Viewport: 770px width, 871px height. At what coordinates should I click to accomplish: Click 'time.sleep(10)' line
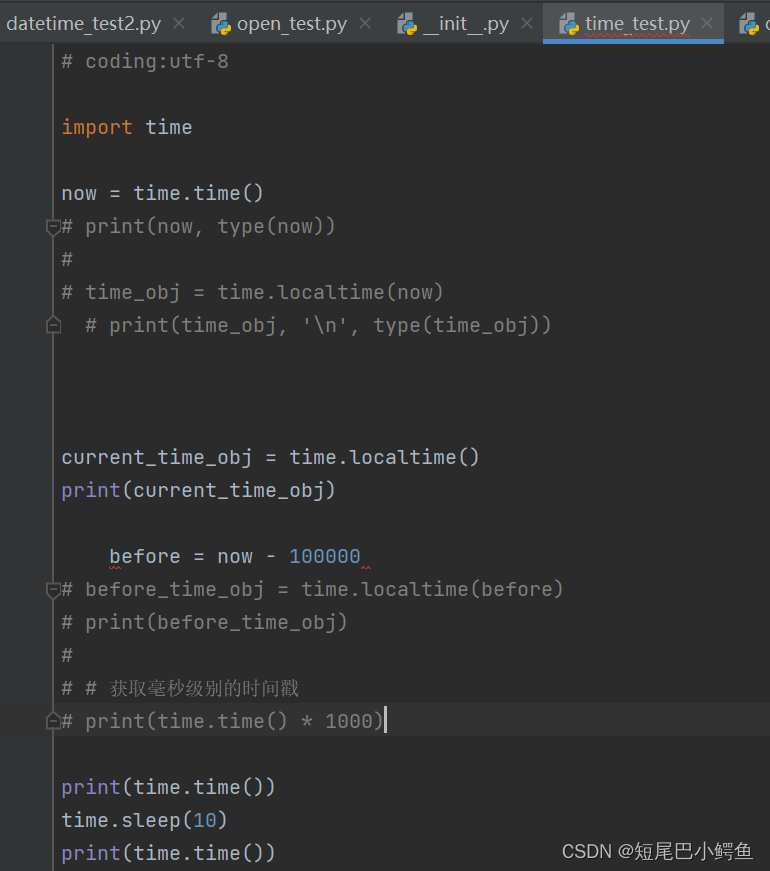pyautogui.click(x=144, y=820)
